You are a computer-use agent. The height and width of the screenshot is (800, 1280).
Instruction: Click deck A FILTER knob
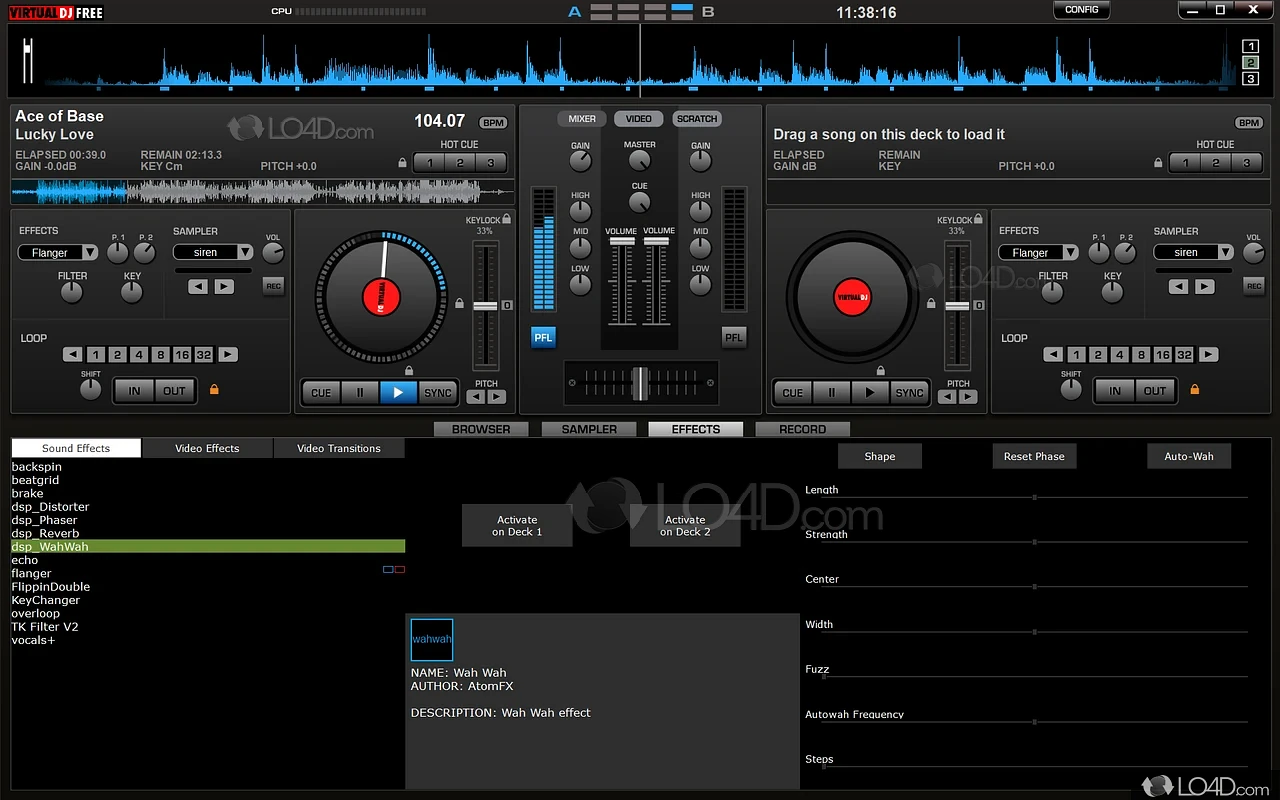71,292
